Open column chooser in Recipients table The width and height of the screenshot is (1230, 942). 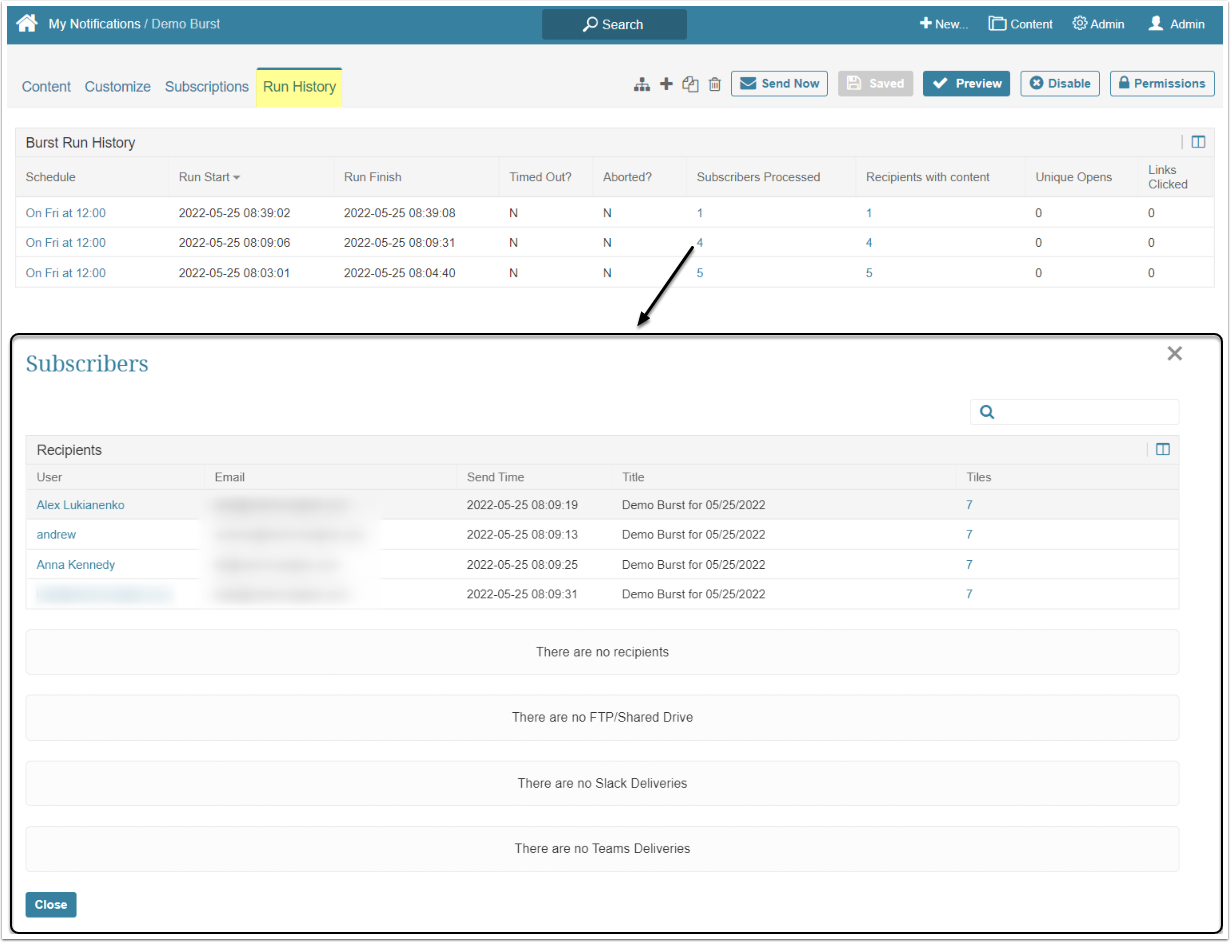pos(1162,450)
